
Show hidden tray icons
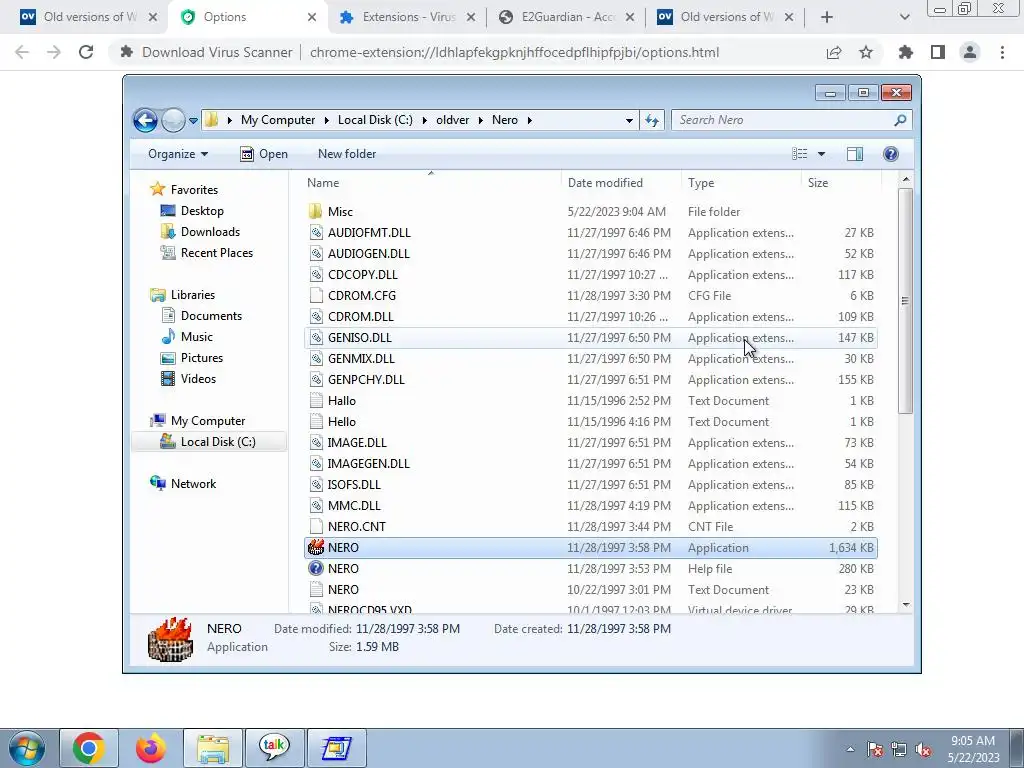850,750
